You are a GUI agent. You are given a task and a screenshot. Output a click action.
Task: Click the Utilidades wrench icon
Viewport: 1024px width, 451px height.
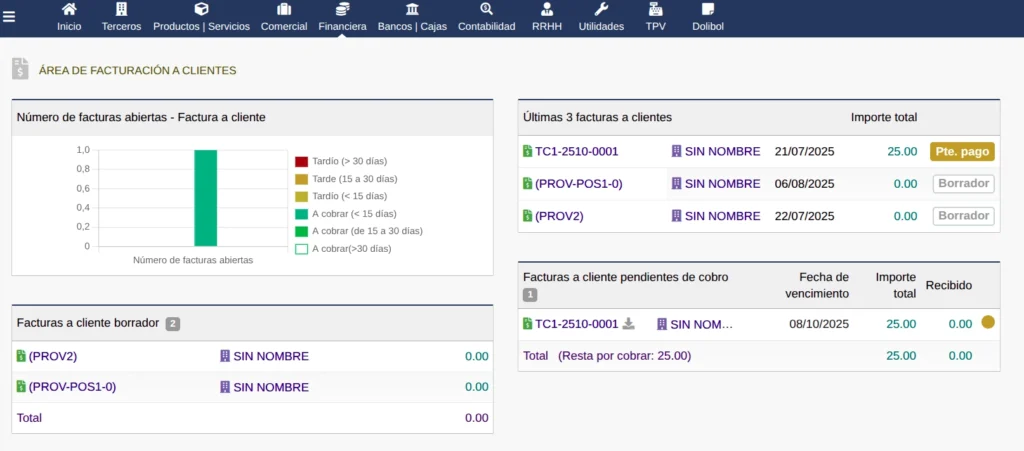coord(601,9)
